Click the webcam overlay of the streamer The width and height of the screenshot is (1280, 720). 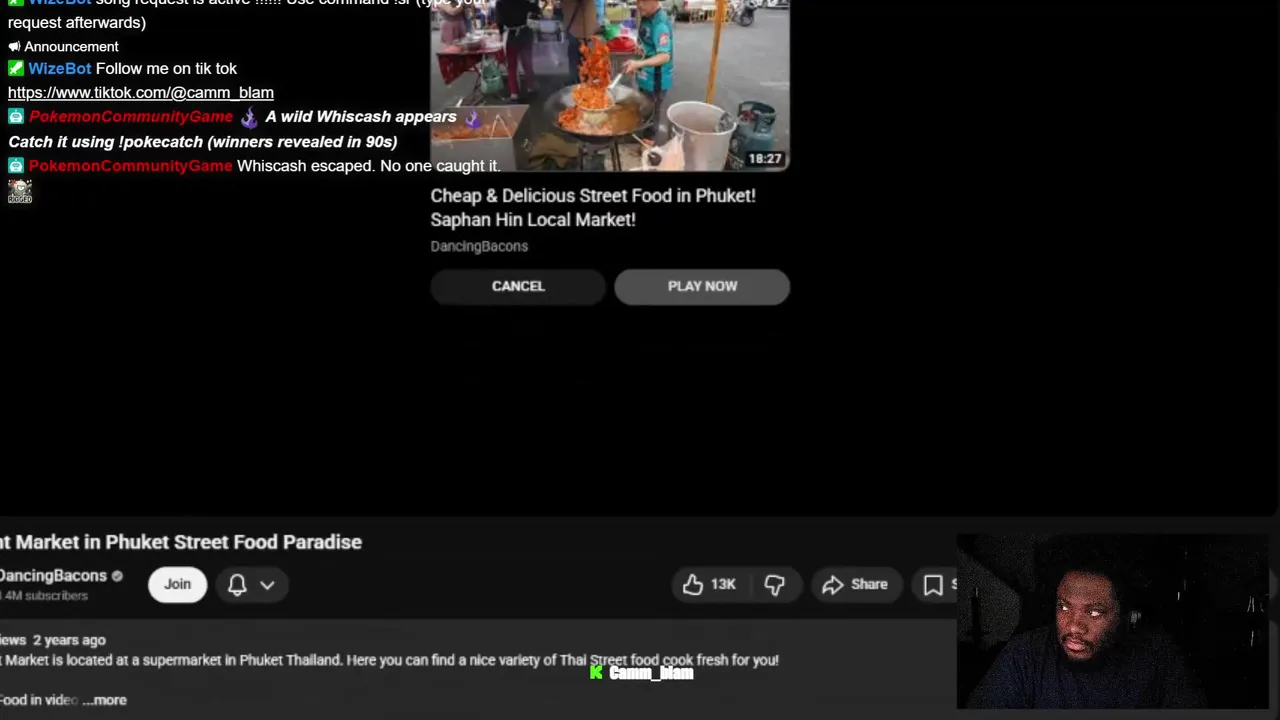coord(1112,622)
